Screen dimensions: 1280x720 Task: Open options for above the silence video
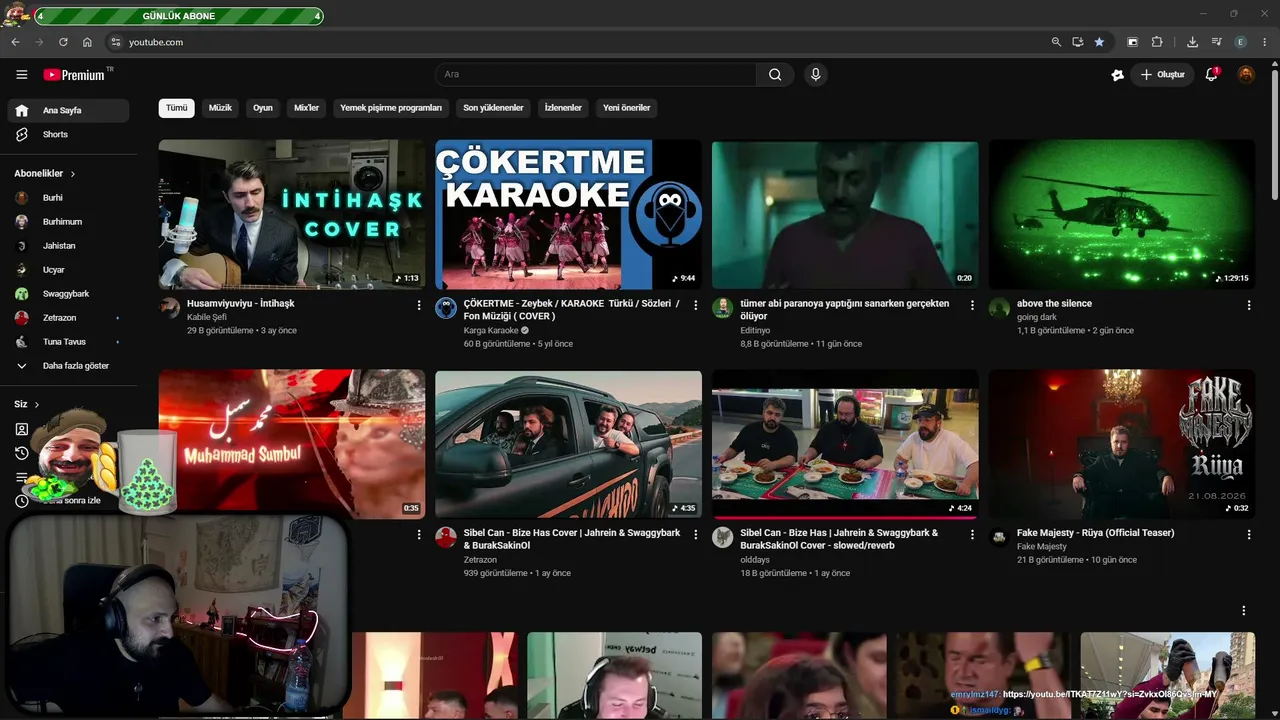[1249, 305]
